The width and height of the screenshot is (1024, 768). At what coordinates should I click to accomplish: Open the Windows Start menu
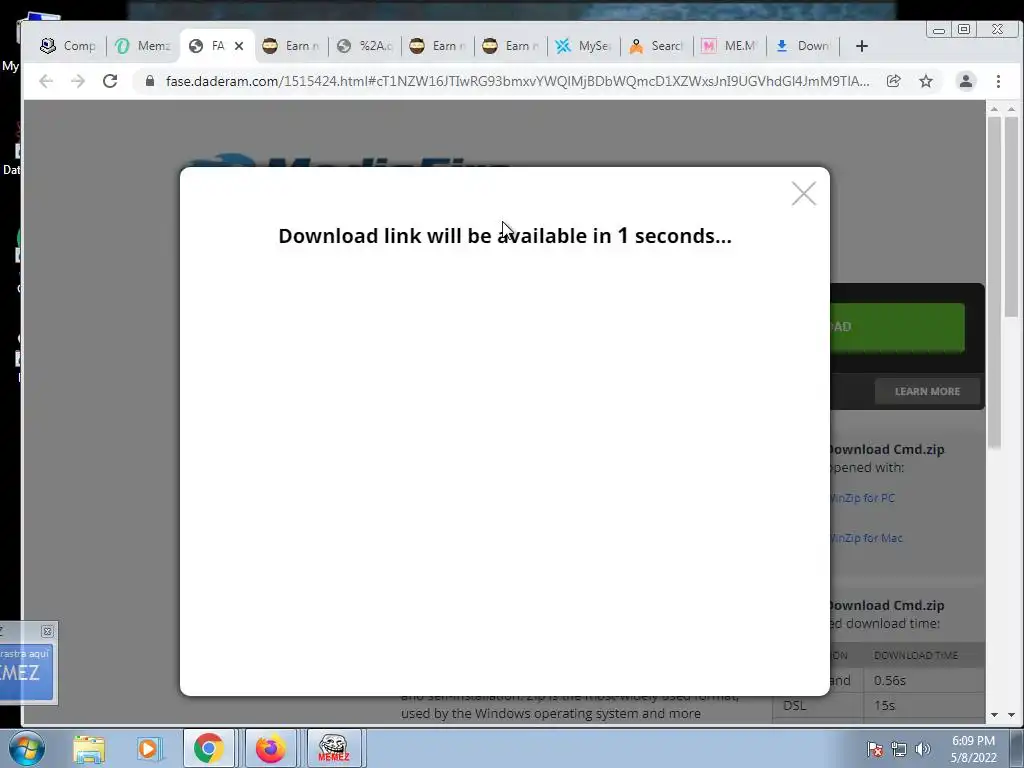(27, 748)
